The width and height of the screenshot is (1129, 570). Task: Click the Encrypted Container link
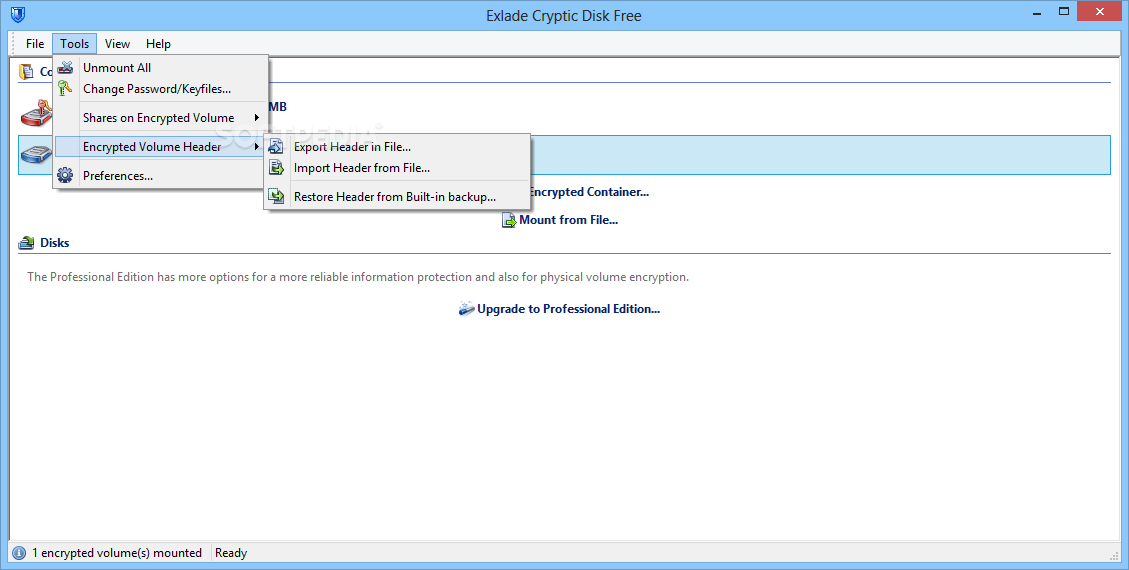[x=589, y=192]
